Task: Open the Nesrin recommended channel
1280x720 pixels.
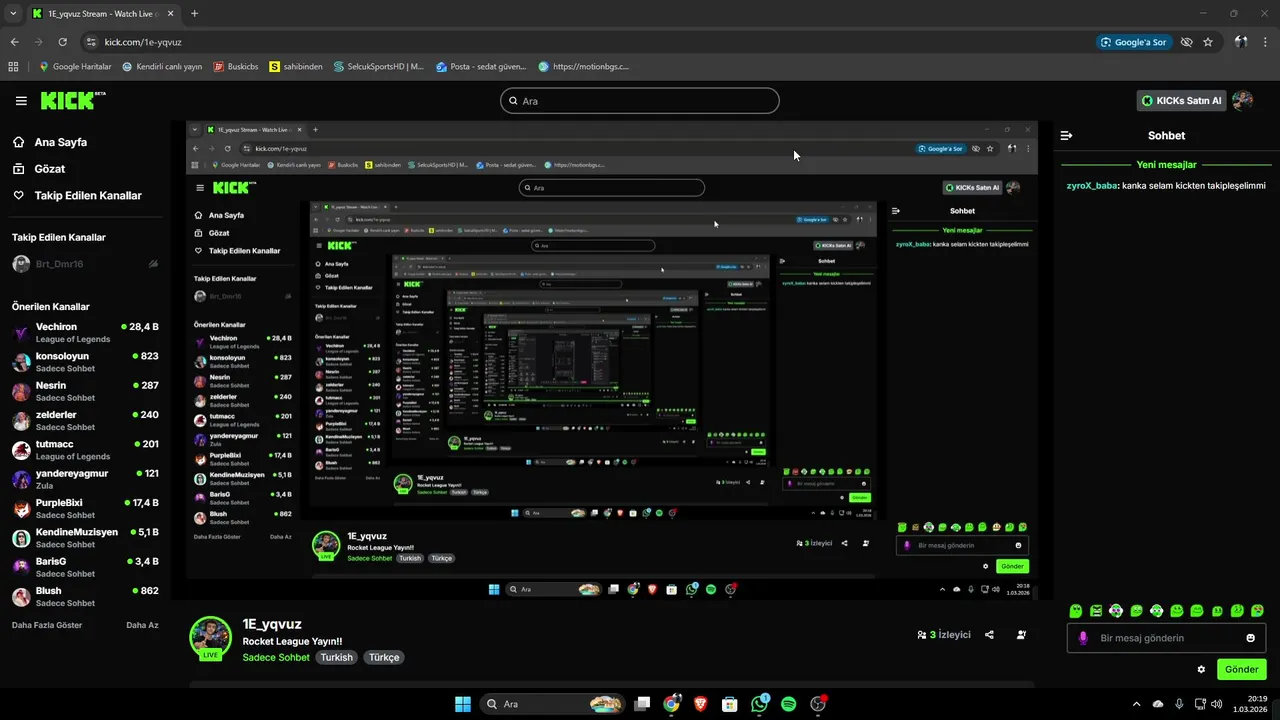Action: (x=85, y=391)
